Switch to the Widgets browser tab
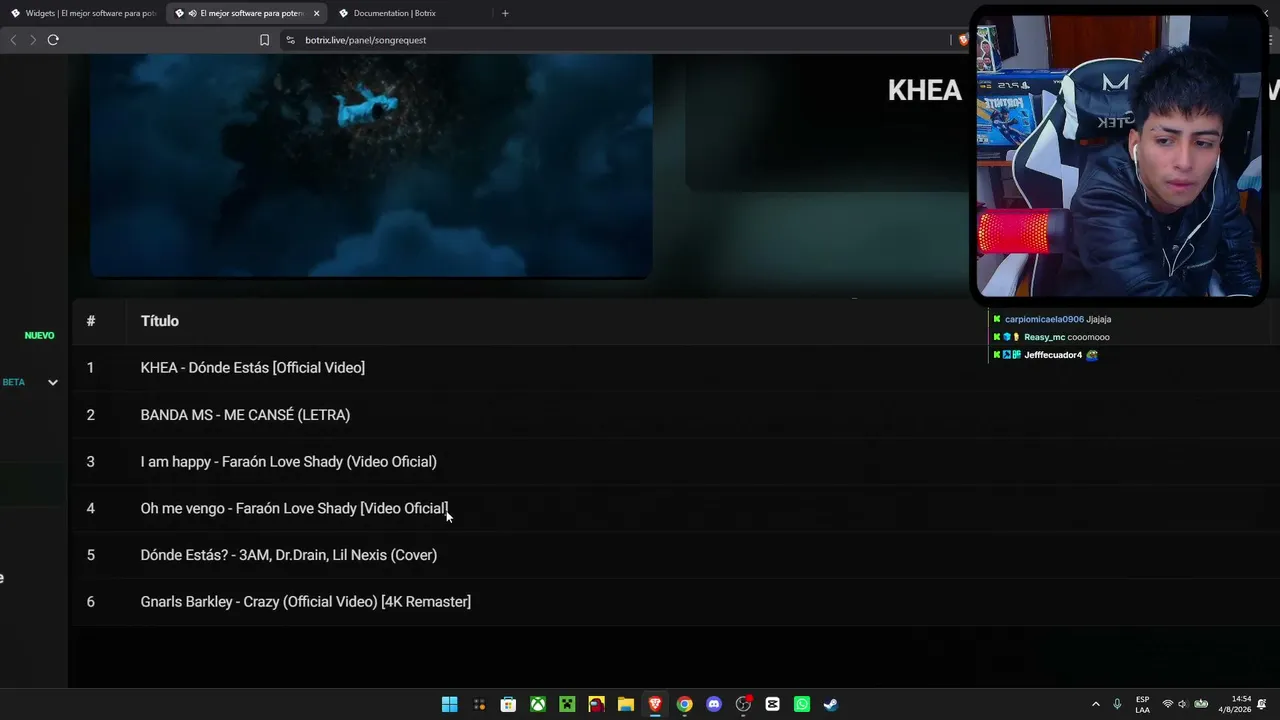 [x=84, y=13]
